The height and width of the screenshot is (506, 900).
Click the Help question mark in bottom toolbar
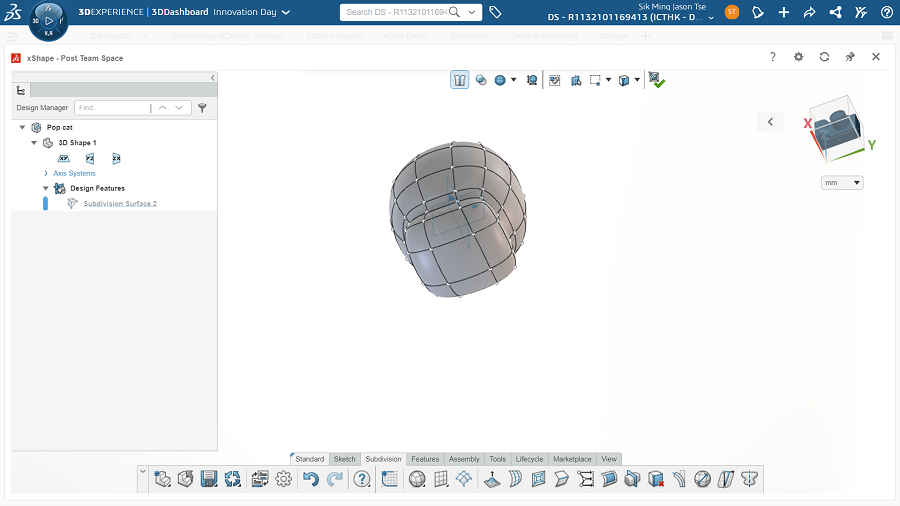pyautogui.click(x=362, y=480)
